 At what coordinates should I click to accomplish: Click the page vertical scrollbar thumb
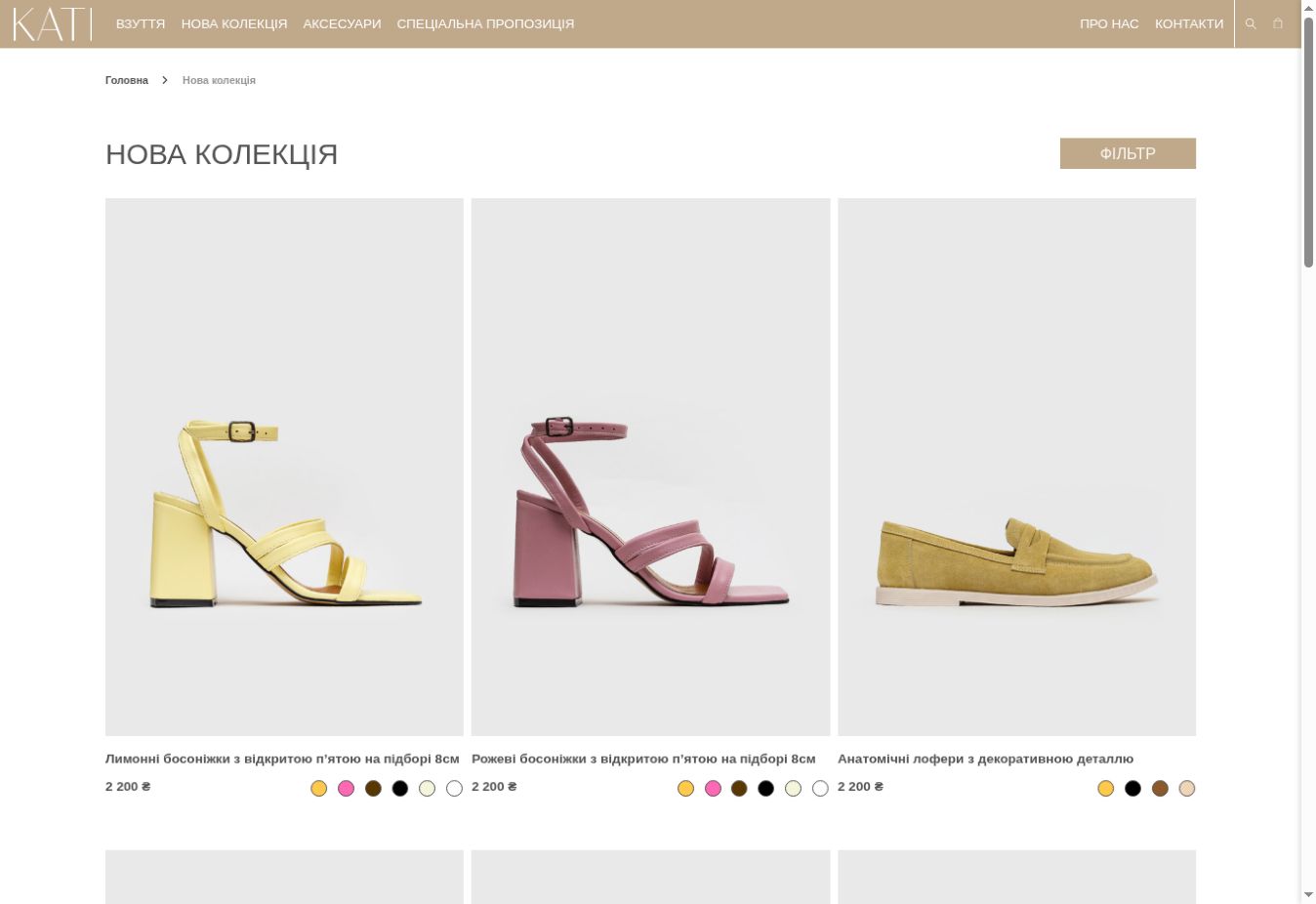1308,142
